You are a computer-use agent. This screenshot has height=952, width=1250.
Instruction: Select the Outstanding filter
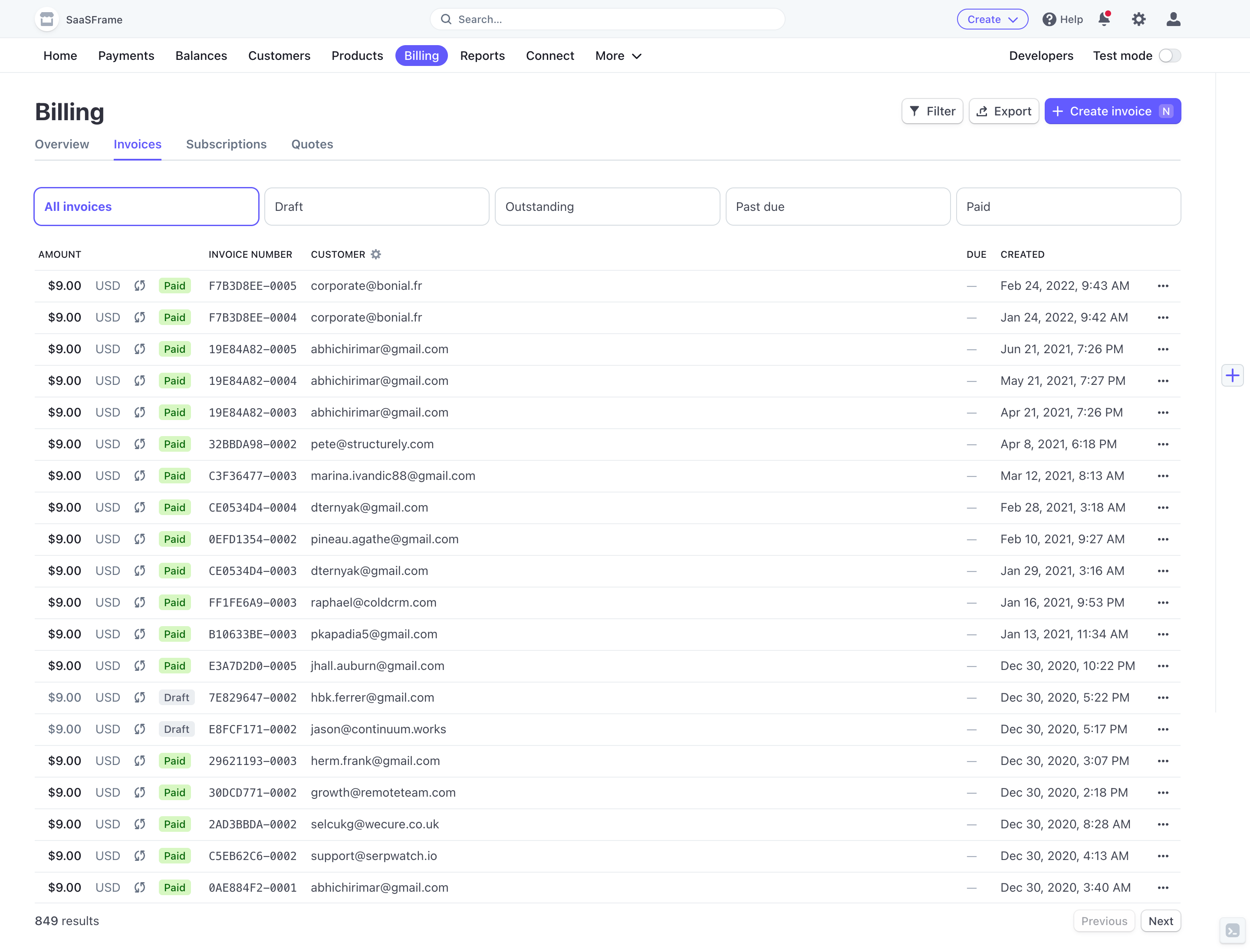(x=607, y=207)
